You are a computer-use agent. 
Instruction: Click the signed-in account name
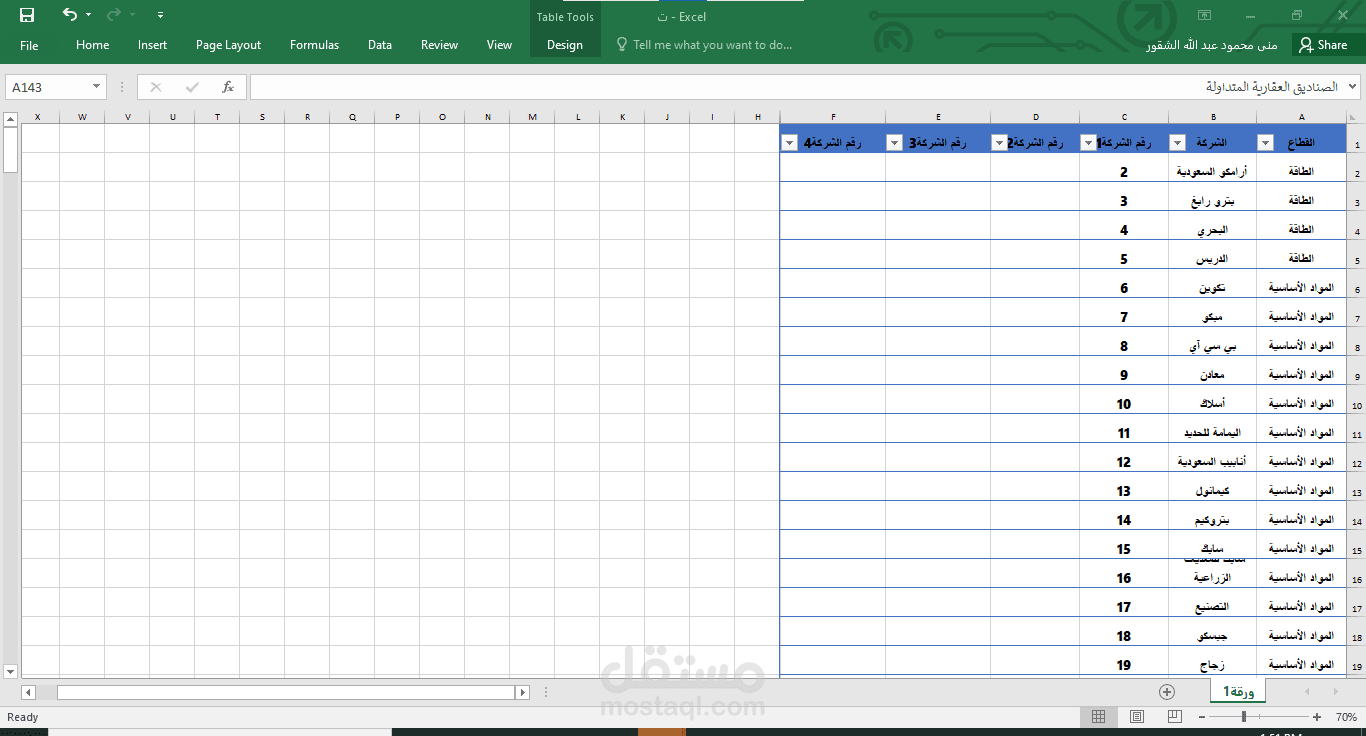[x=1210, y=45]
